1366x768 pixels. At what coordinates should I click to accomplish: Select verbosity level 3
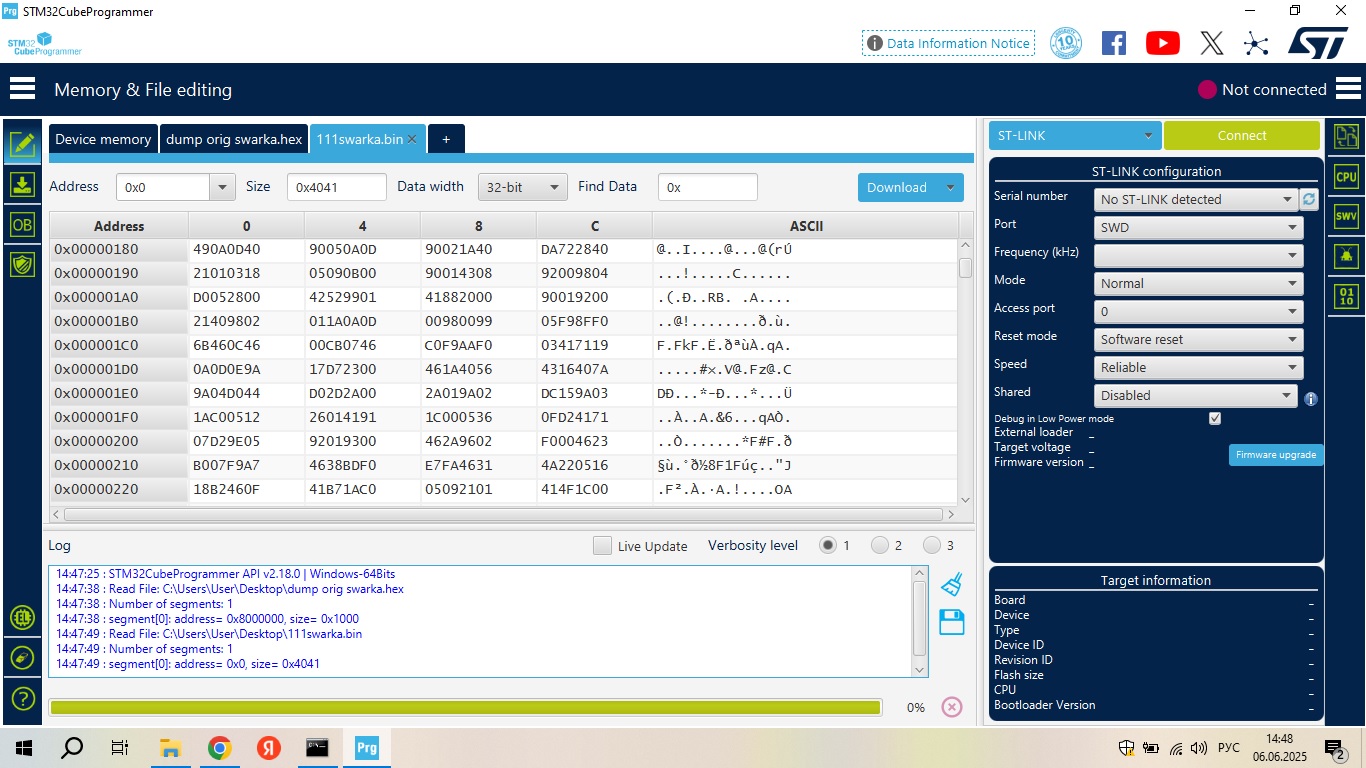click(x=931, y=545)
